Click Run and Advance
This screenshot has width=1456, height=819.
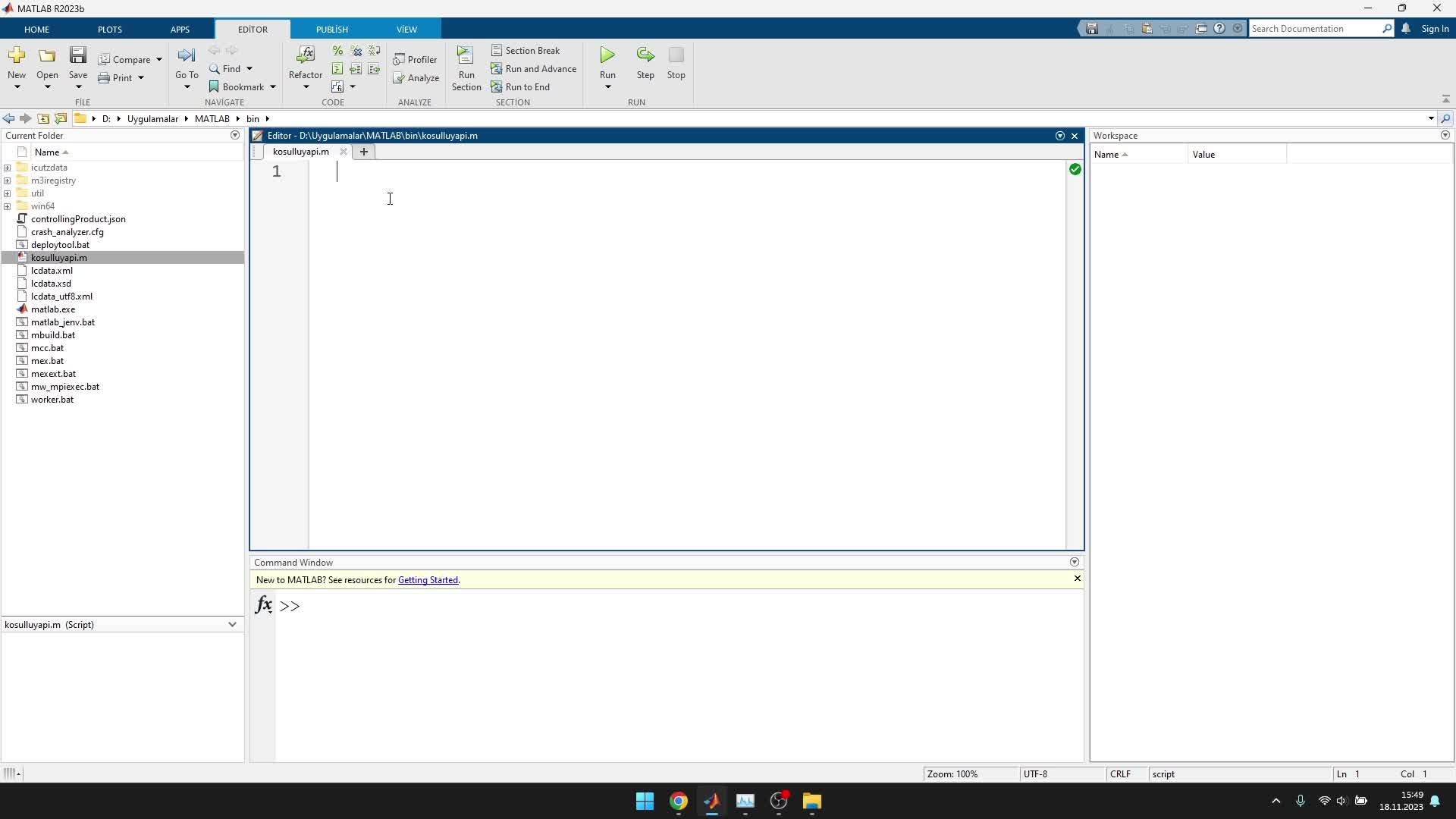pyautogui.click(x=533, y=69)
